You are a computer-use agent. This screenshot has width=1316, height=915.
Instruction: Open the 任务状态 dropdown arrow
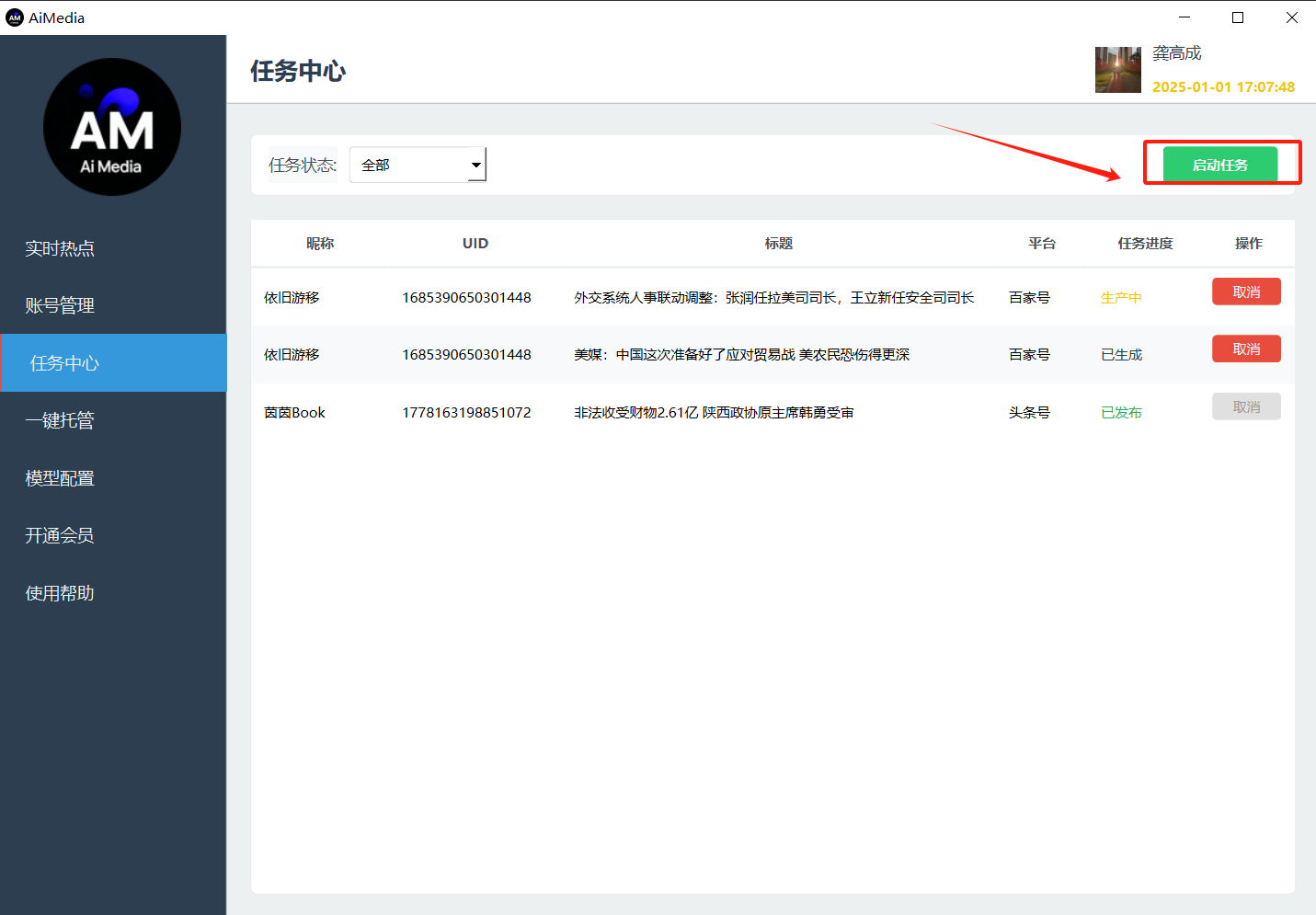(475, 166)
